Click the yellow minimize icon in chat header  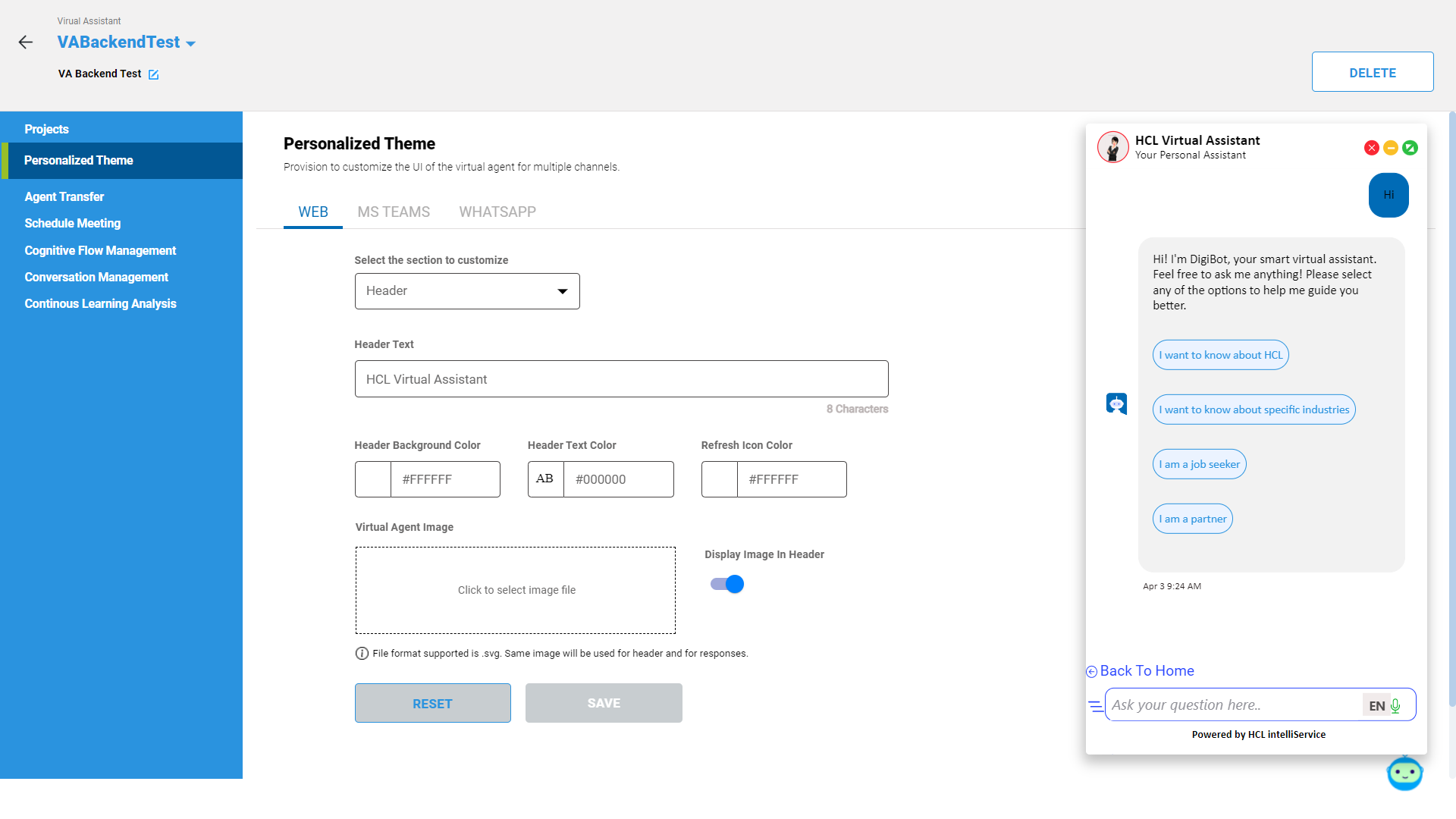(x=1391, y=148)
